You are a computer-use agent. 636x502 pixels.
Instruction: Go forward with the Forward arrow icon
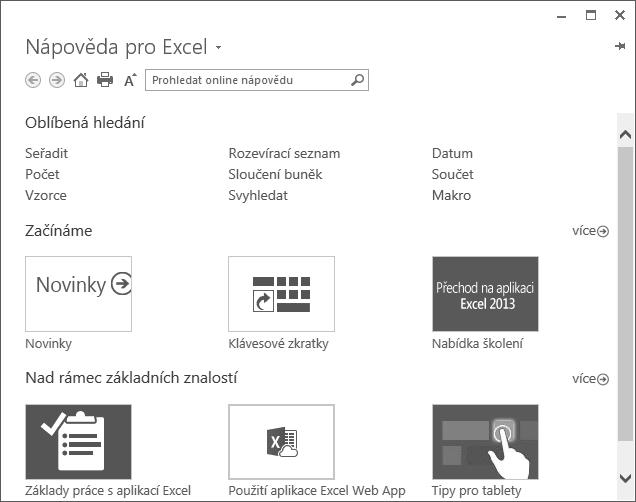pyautogui.click(x=57, y=80)
